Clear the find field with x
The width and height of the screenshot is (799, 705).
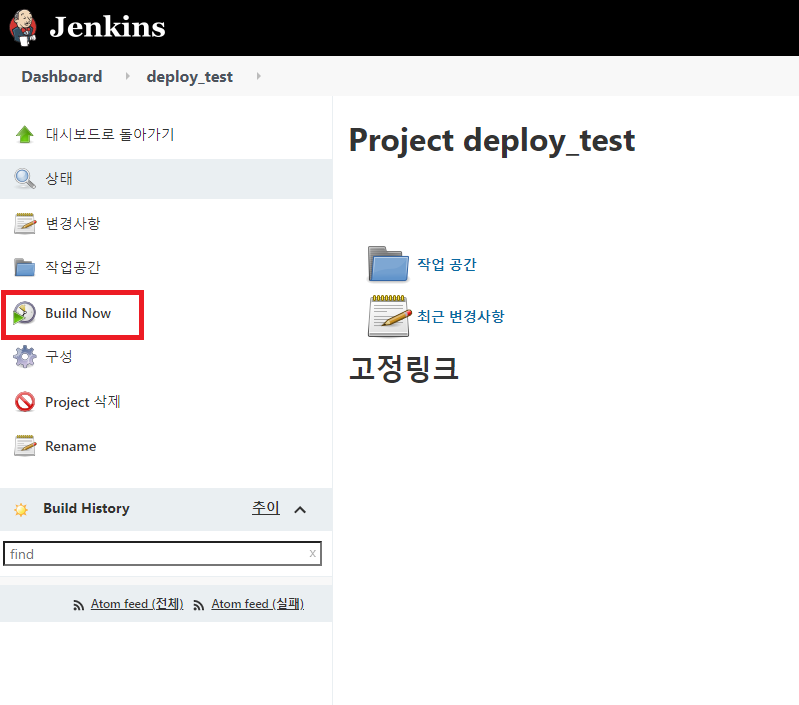tap(312, 554)
